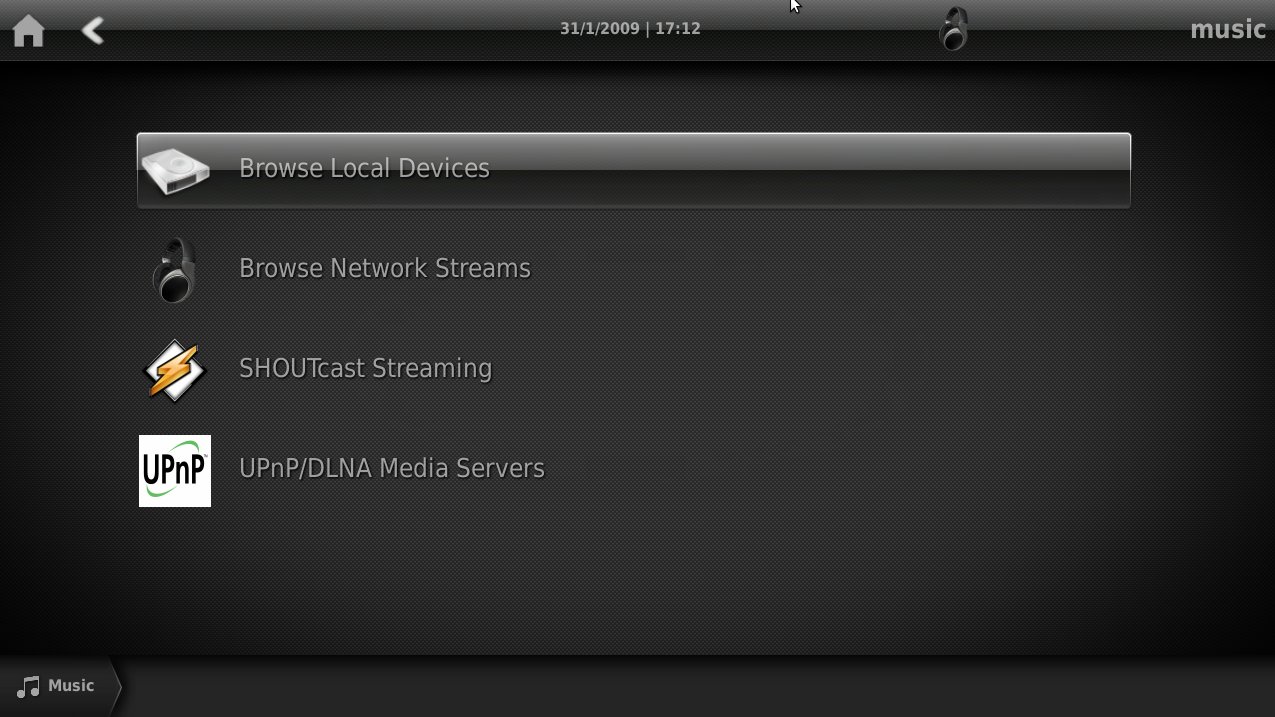Click the UPnP logo thumbnail
This screenshot has width=1275, height=717.
click(x=175, y=471)
